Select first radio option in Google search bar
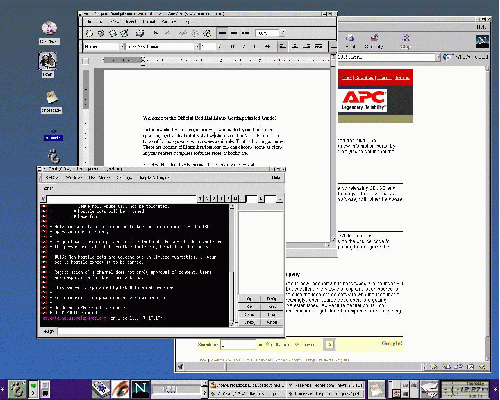The image size is (500, 400). click(x=268, y=344)
